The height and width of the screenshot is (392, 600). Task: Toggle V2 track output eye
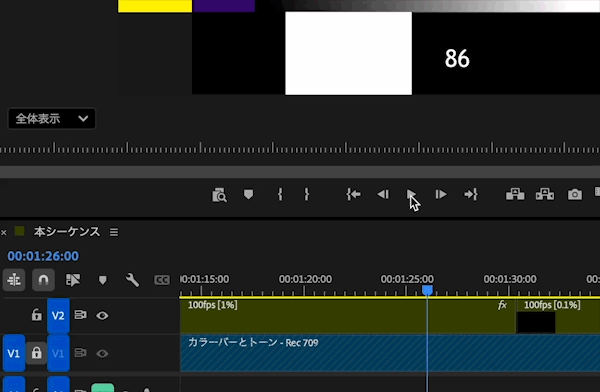(x=102, y=315)
